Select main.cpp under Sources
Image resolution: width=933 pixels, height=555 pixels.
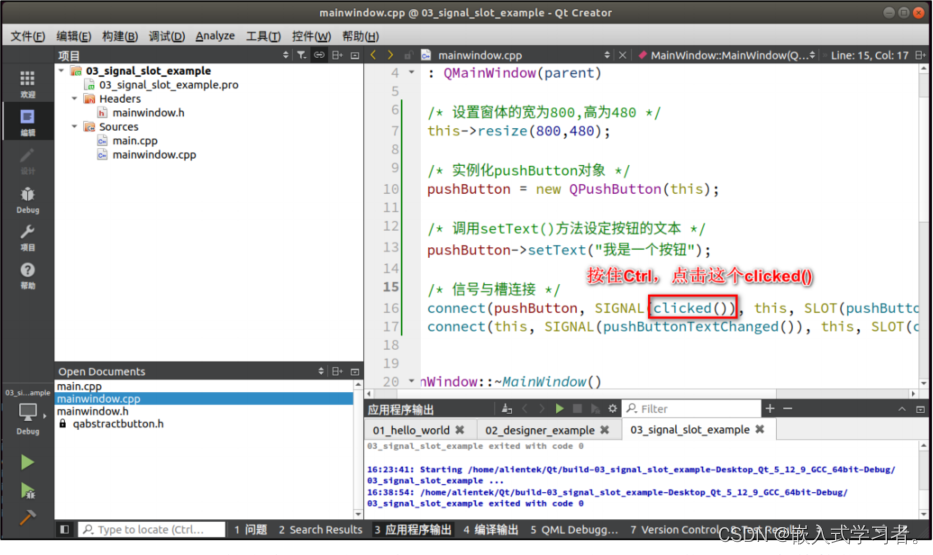[x=134, y=140]
